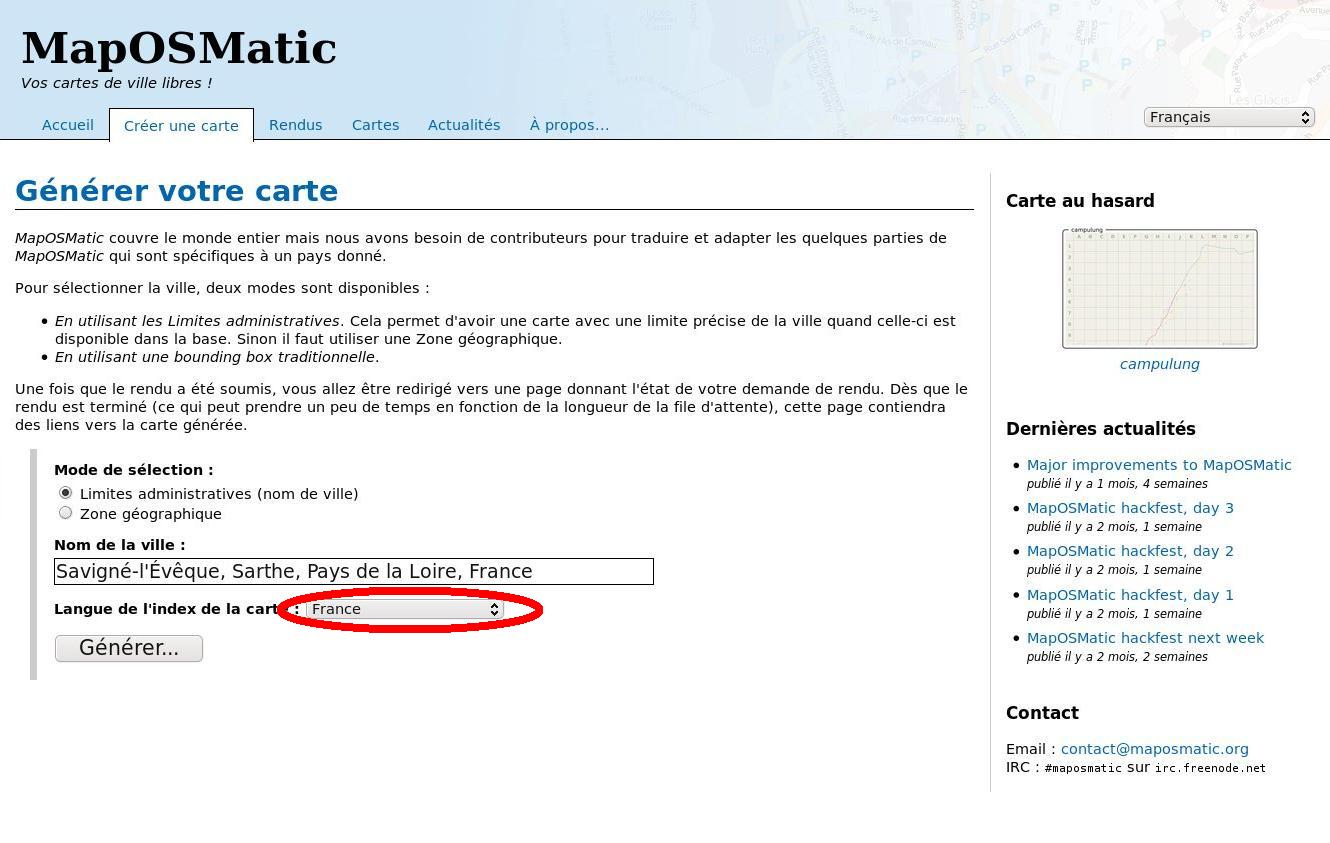Screen dimensions: 1330x843
Task: Open the Cartes tab
Action: pos(375,125)
